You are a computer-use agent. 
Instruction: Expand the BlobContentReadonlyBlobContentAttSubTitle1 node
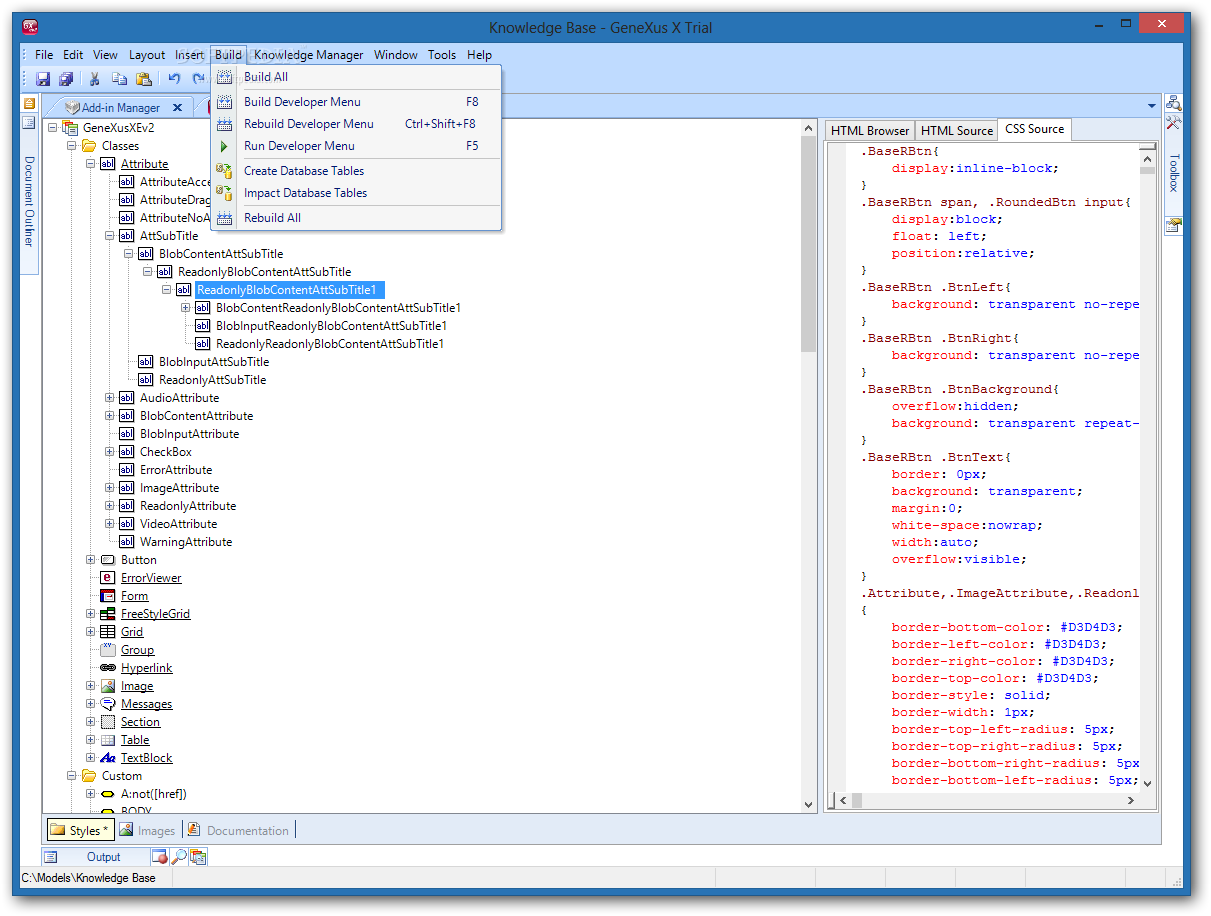coord(186,308)
